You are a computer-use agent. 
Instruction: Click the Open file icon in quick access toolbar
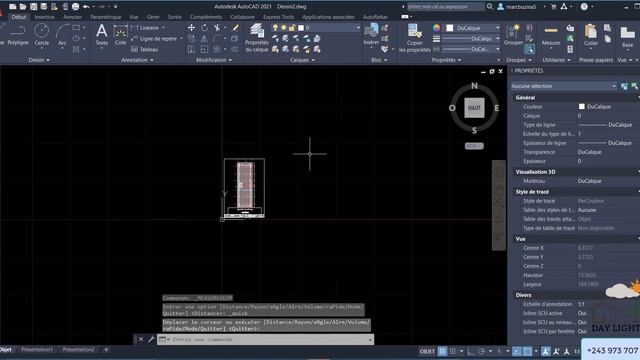point(23,7)
